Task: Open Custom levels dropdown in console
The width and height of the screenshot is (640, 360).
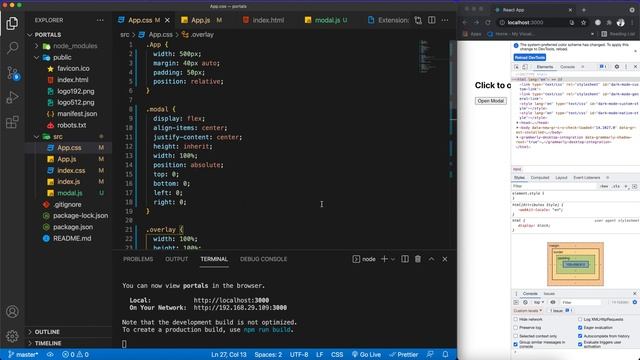Action: click(527, 311)
